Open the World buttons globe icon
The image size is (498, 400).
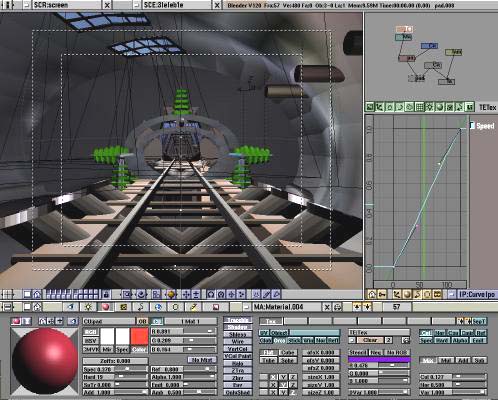point(158,307)
